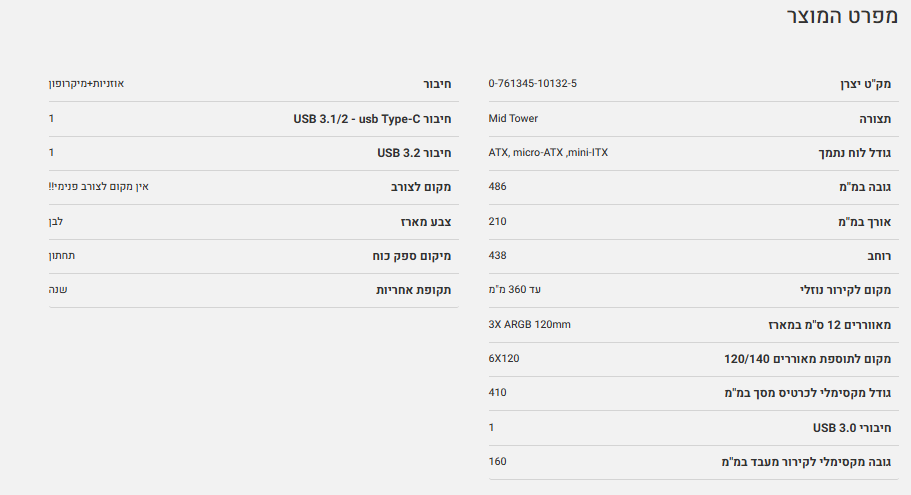Select the "מקום לקירור נוזלי" label
Viewport: 911px width, 495px height.
(x=847, y=291)
